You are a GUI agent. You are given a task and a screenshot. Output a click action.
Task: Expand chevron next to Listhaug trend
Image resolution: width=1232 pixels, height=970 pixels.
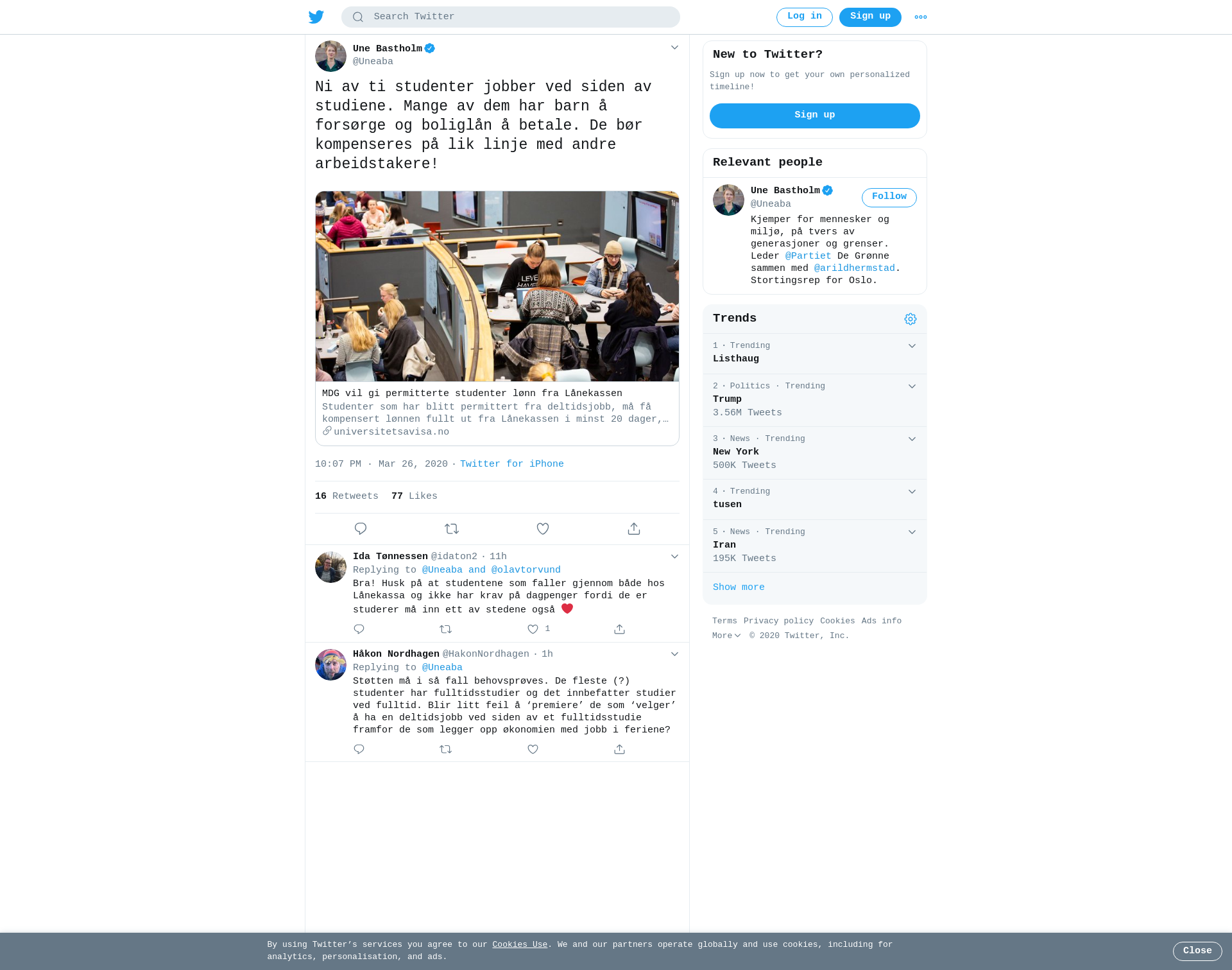(912, 346)
